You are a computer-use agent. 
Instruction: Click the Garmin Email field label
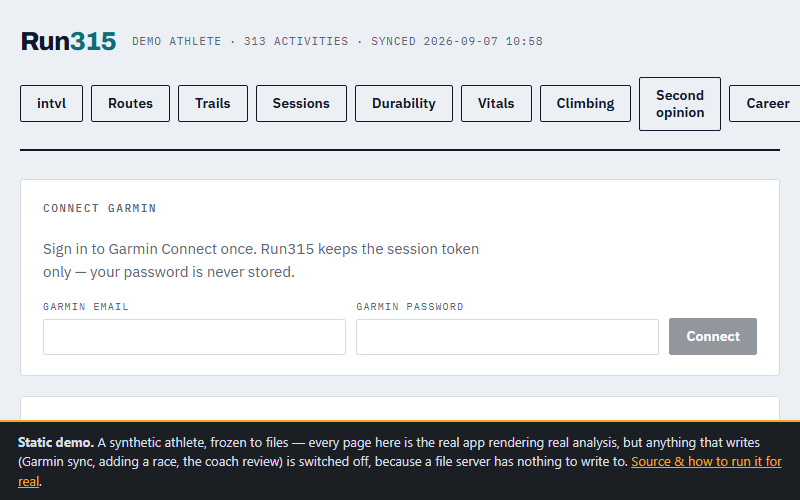[x=86, y=307]
